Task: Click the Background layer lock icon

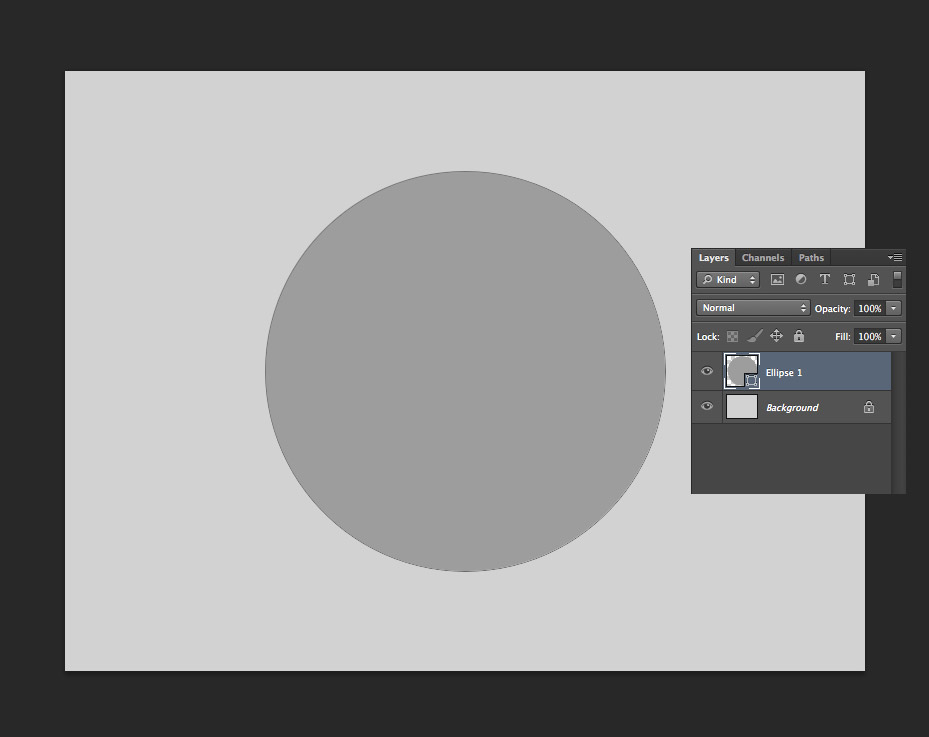Action: click(869, 407)
